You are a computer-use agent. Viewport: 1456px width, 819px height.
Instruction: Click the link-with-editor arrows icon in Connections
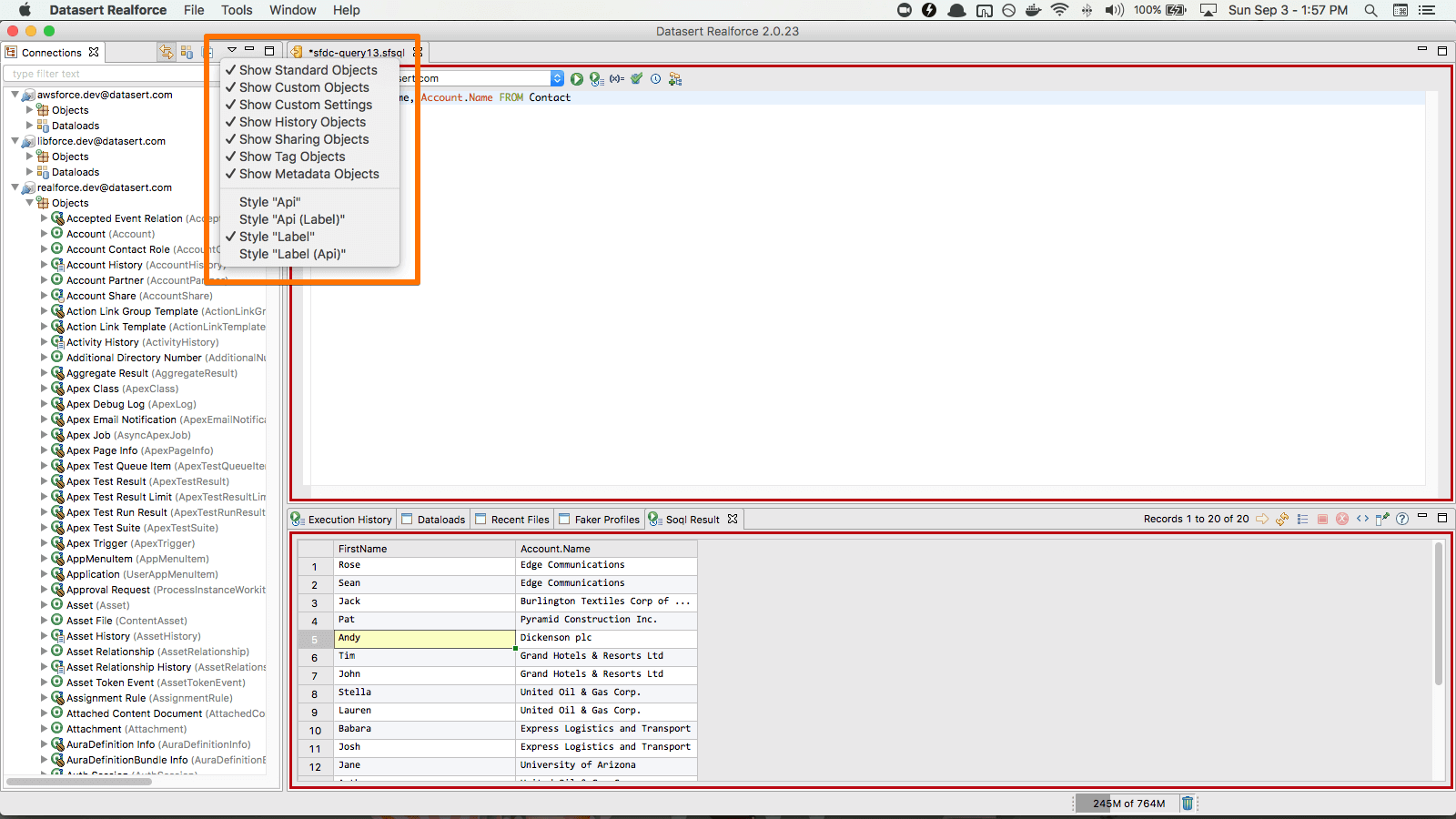pyautogui.click(x=166, y=52)
